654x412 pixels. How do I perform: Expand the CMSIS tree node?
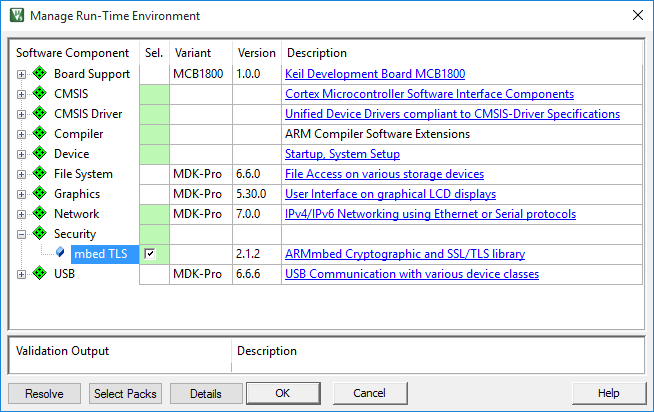click(22, 94)
